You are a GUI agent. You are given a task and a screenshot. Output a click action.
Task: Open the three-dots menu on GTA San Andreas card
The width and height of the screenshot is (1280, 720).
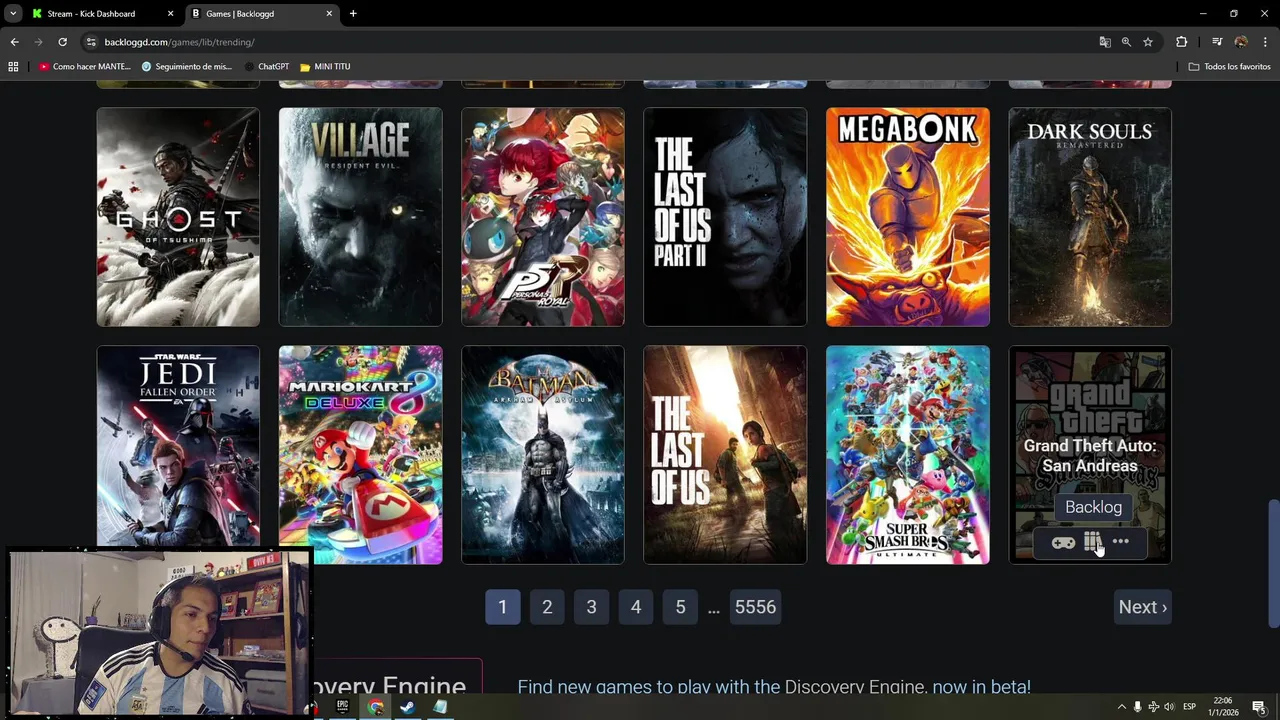click(1121, 542)
